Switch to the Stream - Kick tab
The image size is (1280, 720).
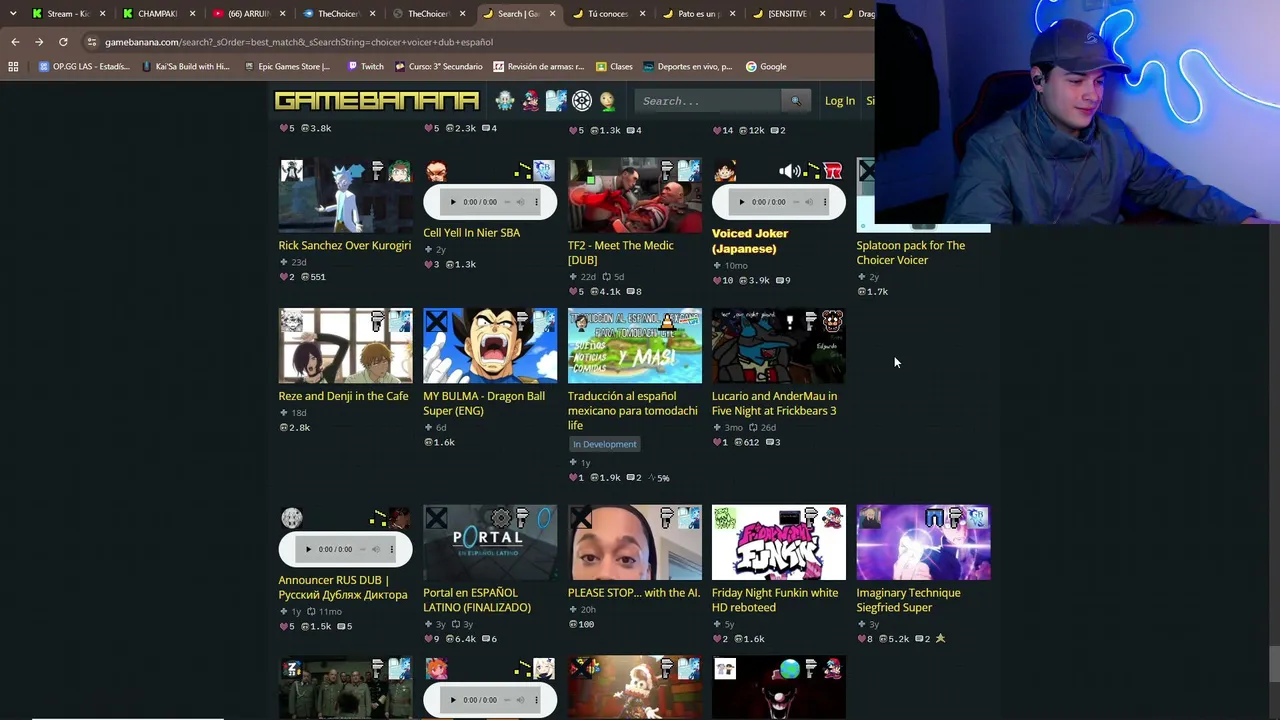68,14
